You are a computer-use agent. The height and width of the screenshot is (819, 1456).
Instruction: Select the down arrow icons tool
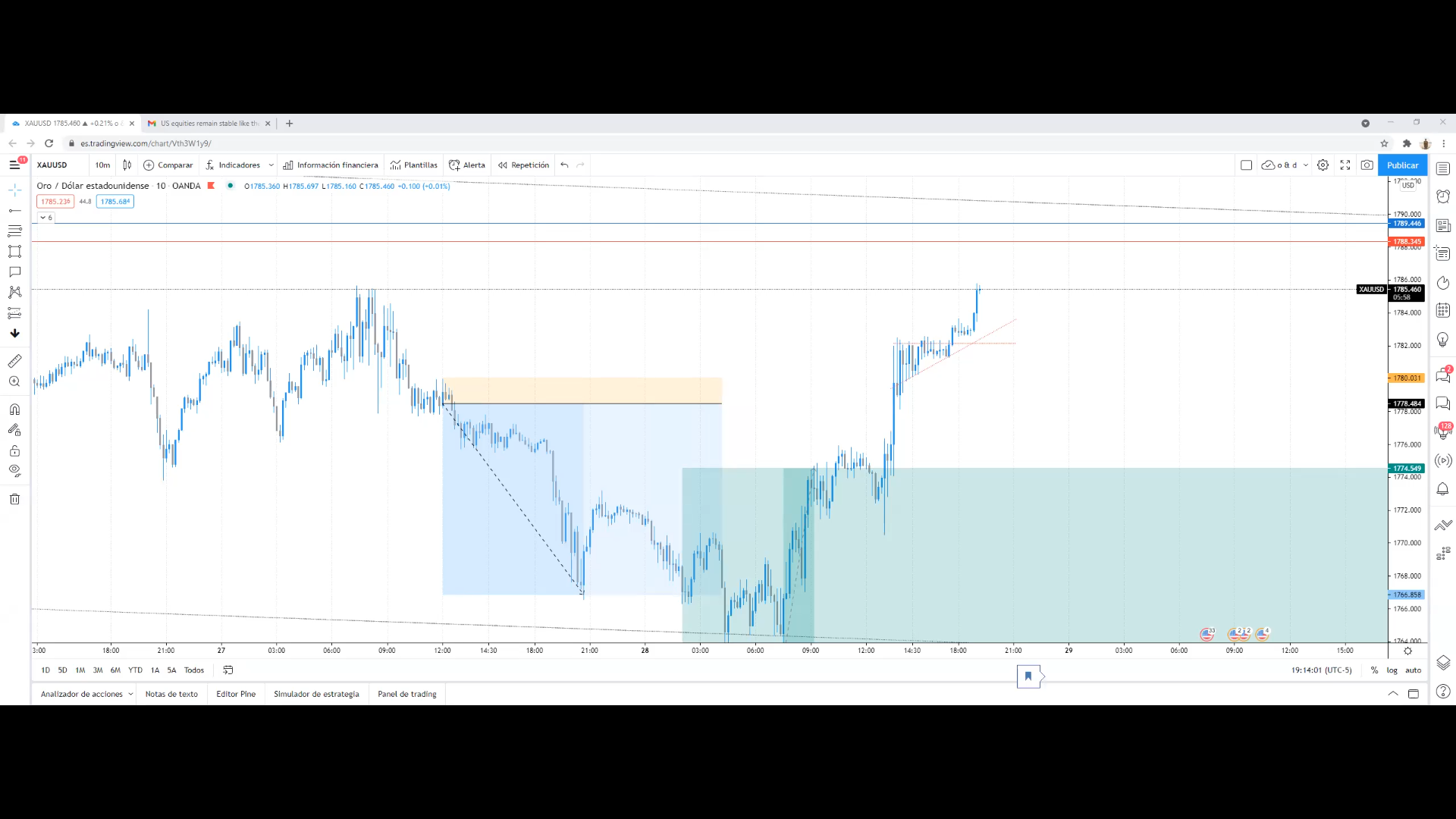14,333
